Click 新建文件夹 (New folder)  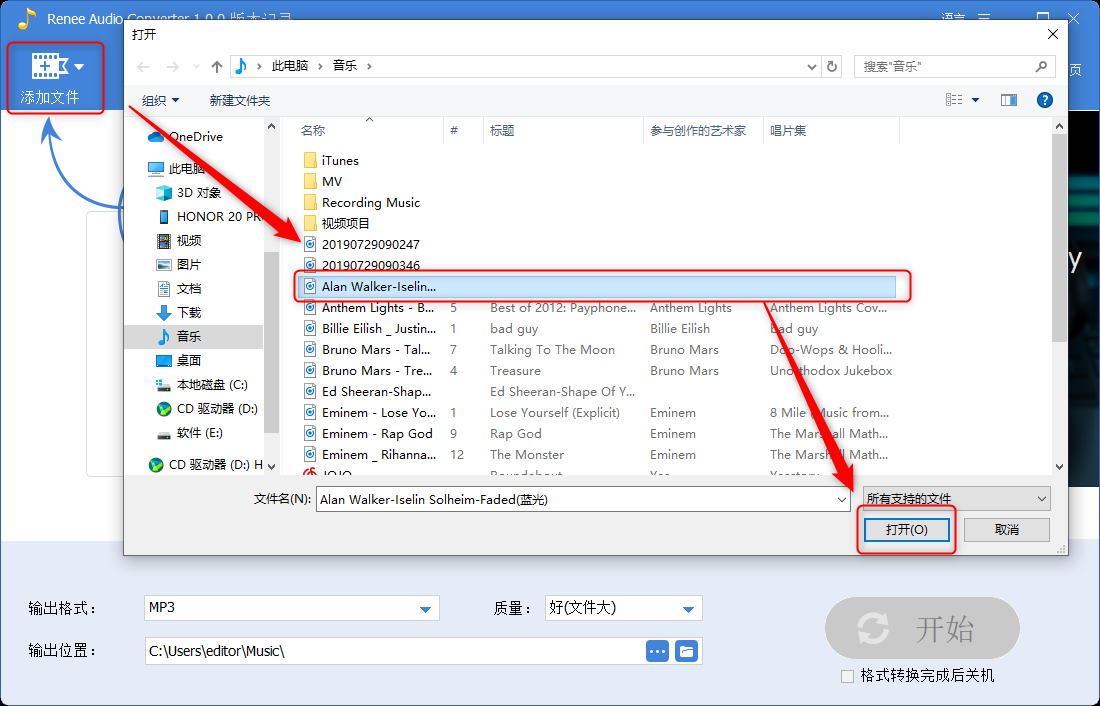pos(239,100)
